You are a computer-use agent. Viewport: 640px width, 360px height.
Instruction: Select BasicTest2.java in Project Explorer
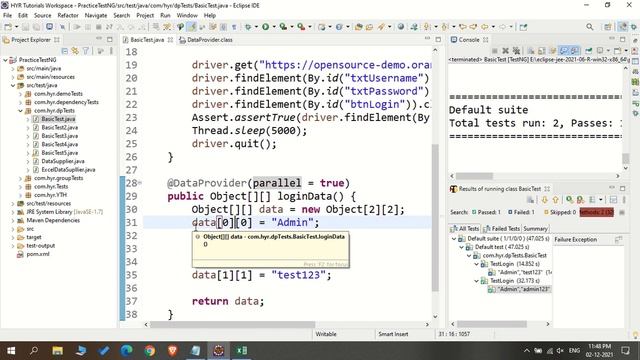click(60, 127)
